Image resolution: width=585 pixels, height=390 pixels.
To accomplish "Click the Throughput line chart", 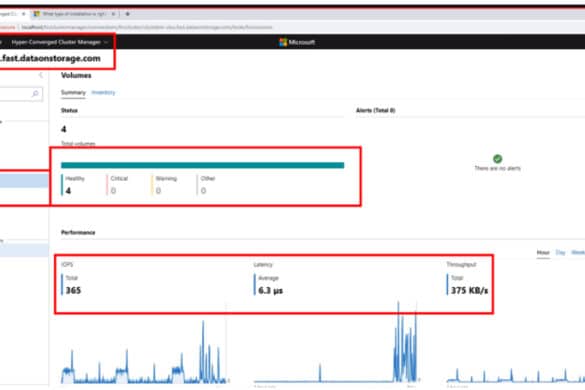I will pyautogui.click(x=516, y=375).
